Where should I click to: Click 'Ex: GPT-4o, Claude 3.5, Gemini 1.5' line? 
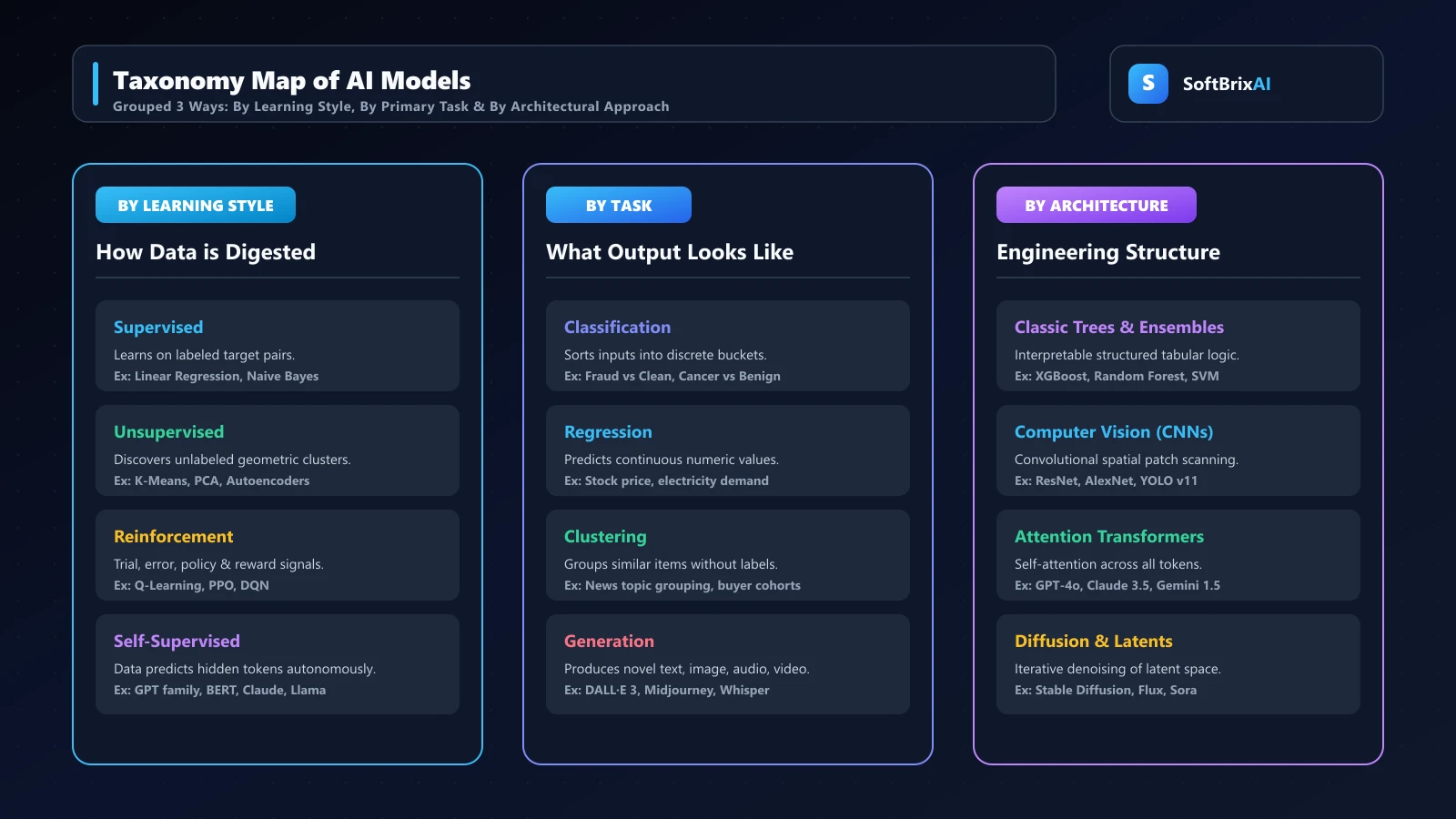(1117, 586)
